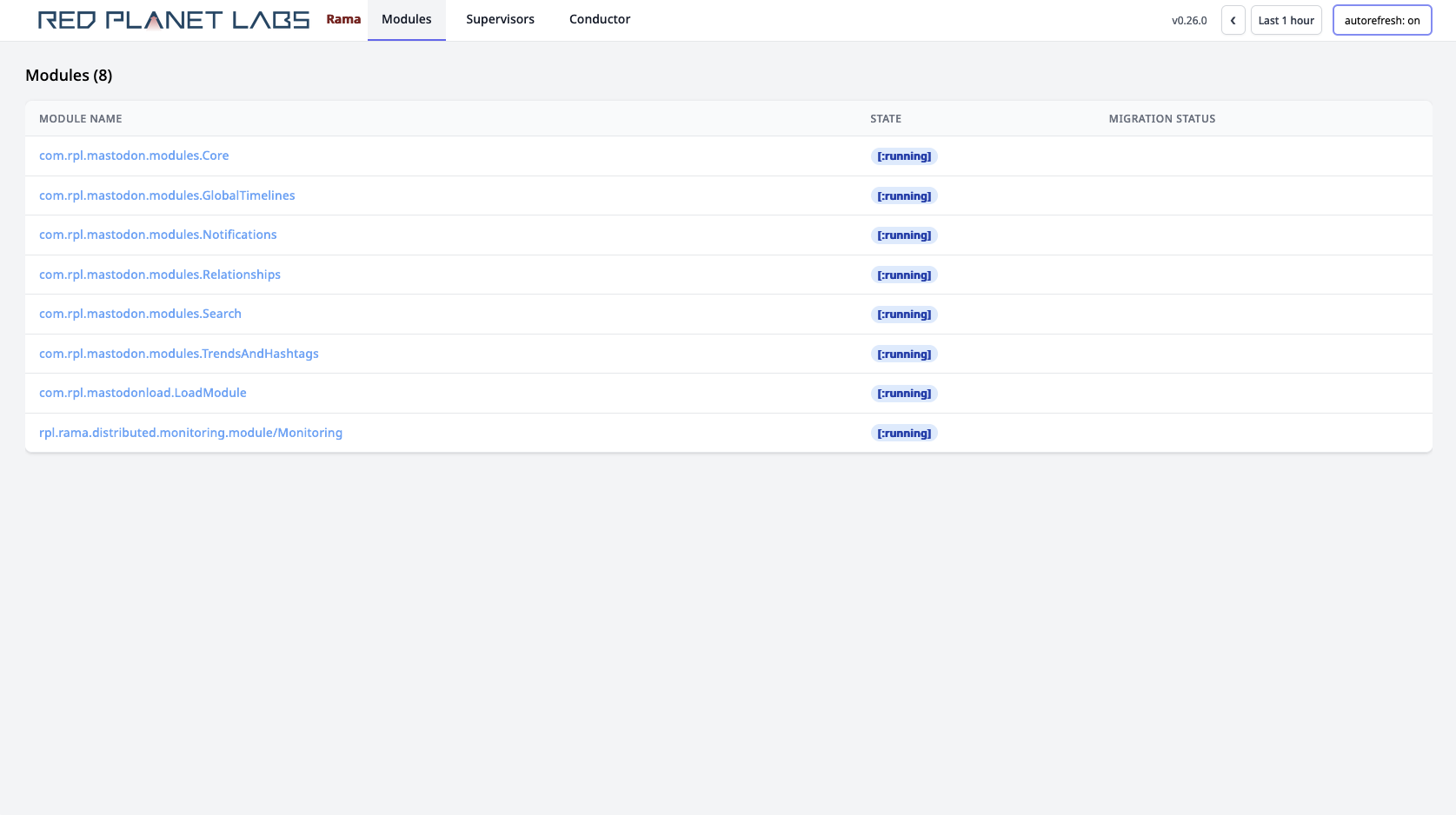Image resolution: width=1456 pixels, height=815 pixels.
Task: Open the TrendsAndHashtags module link
Action: pyautogui.click(x=179, y=354)
